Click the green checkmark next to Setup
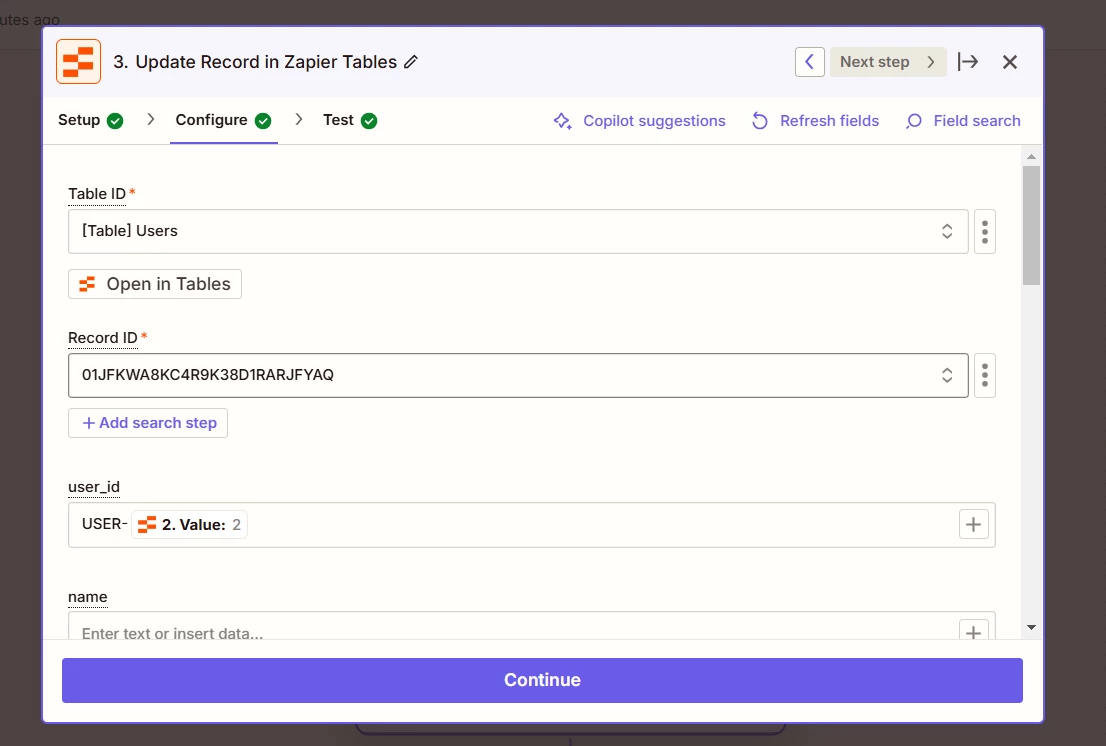 (115, 121)
